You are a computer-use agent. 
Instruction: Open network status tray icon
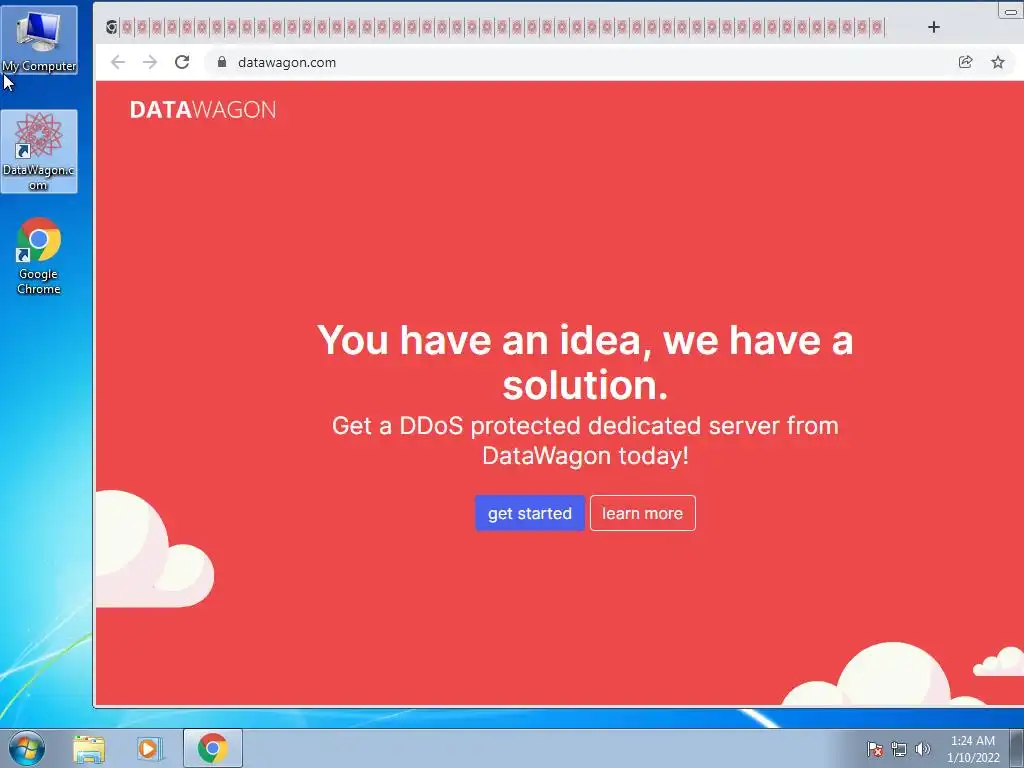(x=899, y=749)
